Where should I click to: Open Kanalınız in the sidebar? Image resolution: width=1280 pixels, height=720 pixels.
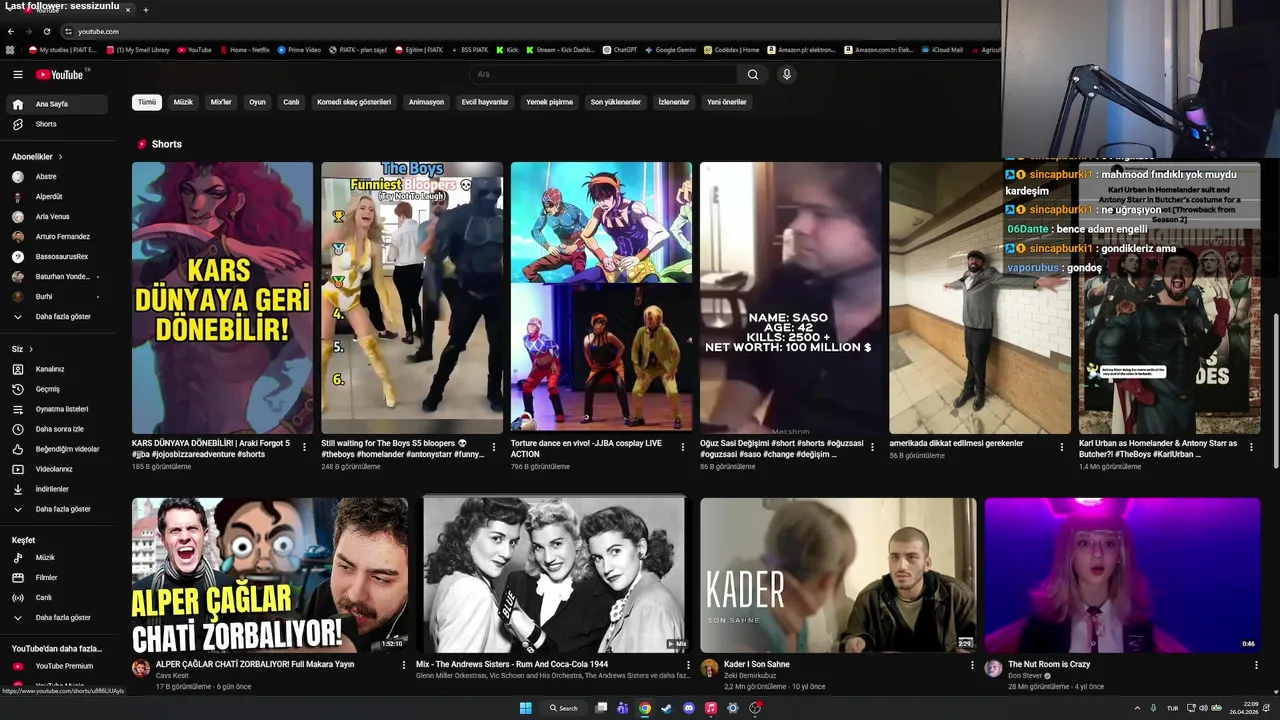coord(50,369)
